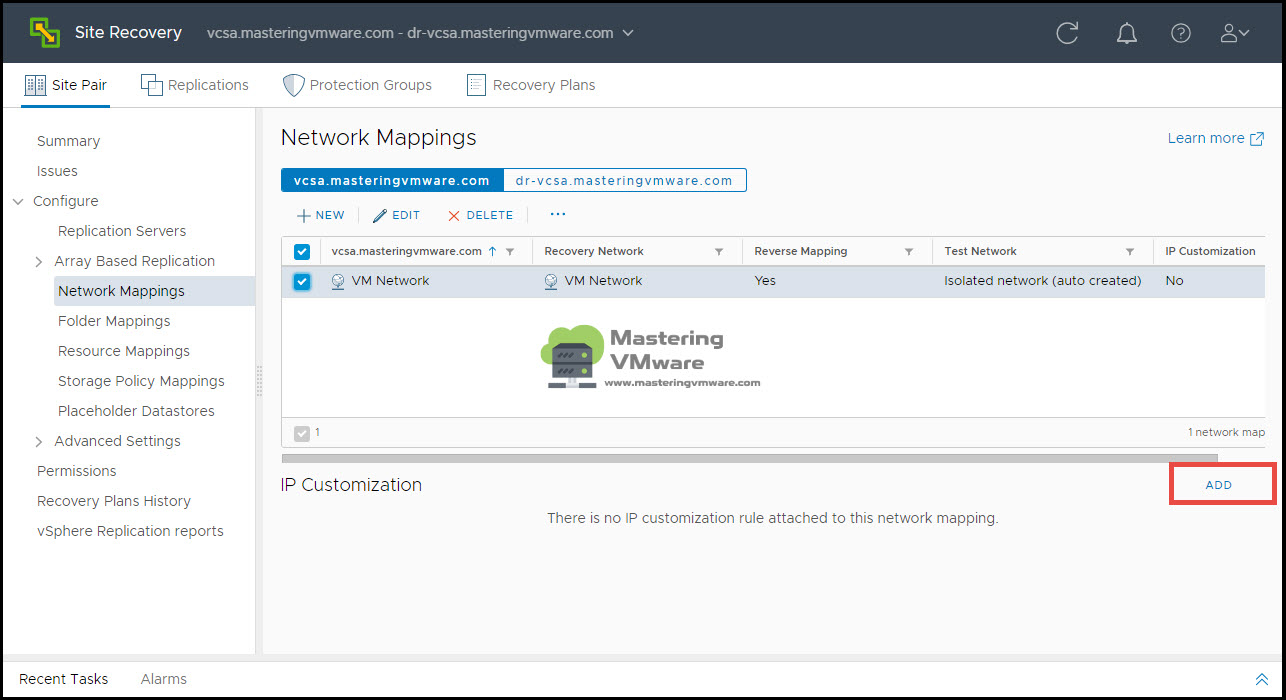Click the Recovery Plans tab icon
This screenshot has height=700, width=1286.
tap(476, 85)
